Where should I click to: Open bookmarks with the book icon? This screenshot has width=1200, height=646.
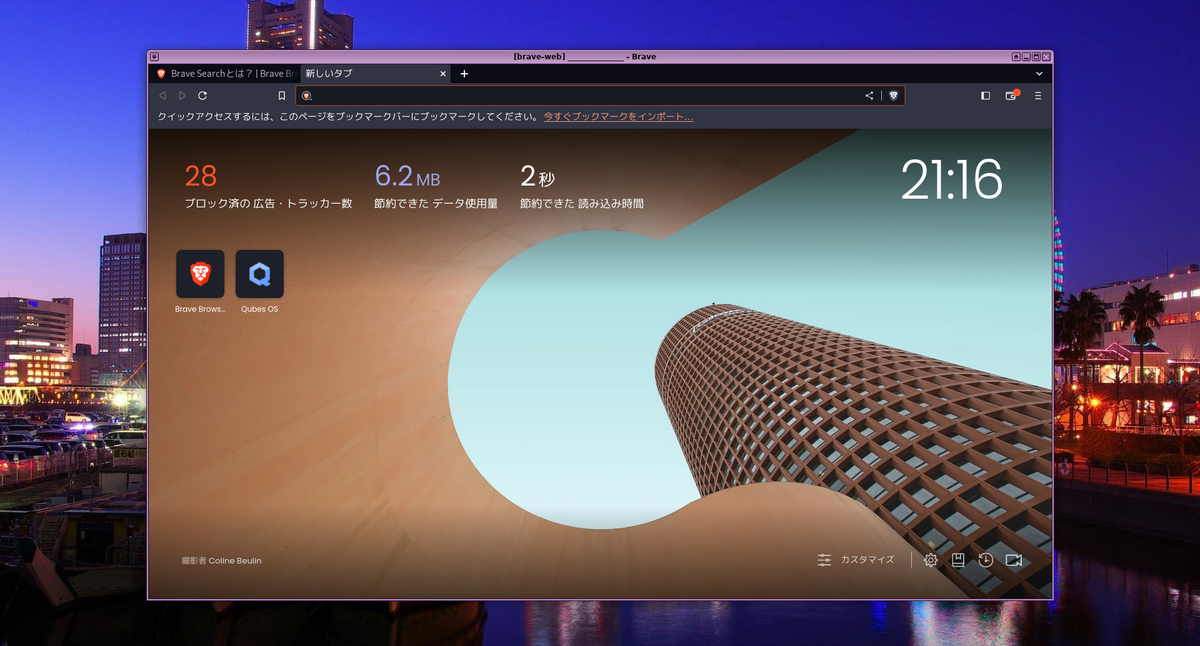point(958,560)
